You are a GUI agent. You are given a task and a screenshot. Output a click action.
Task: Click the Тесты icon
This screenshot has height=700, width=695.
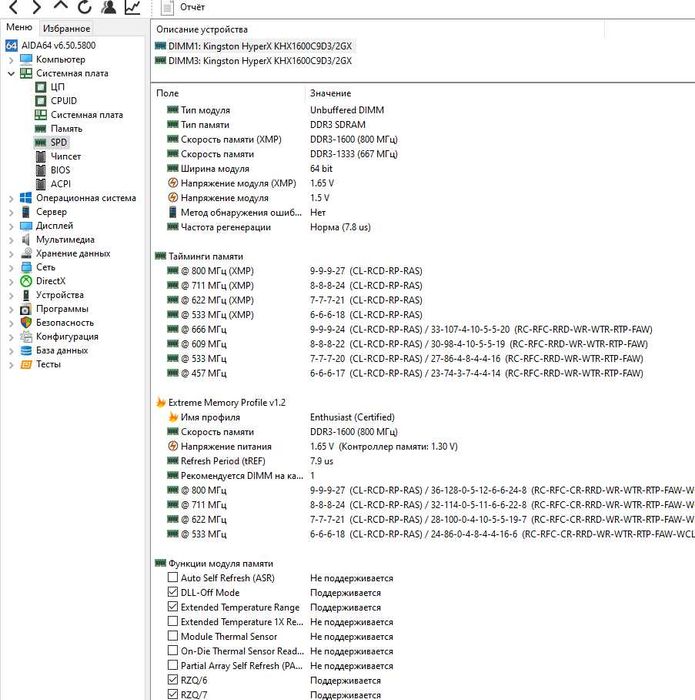(x=26, y=364)
